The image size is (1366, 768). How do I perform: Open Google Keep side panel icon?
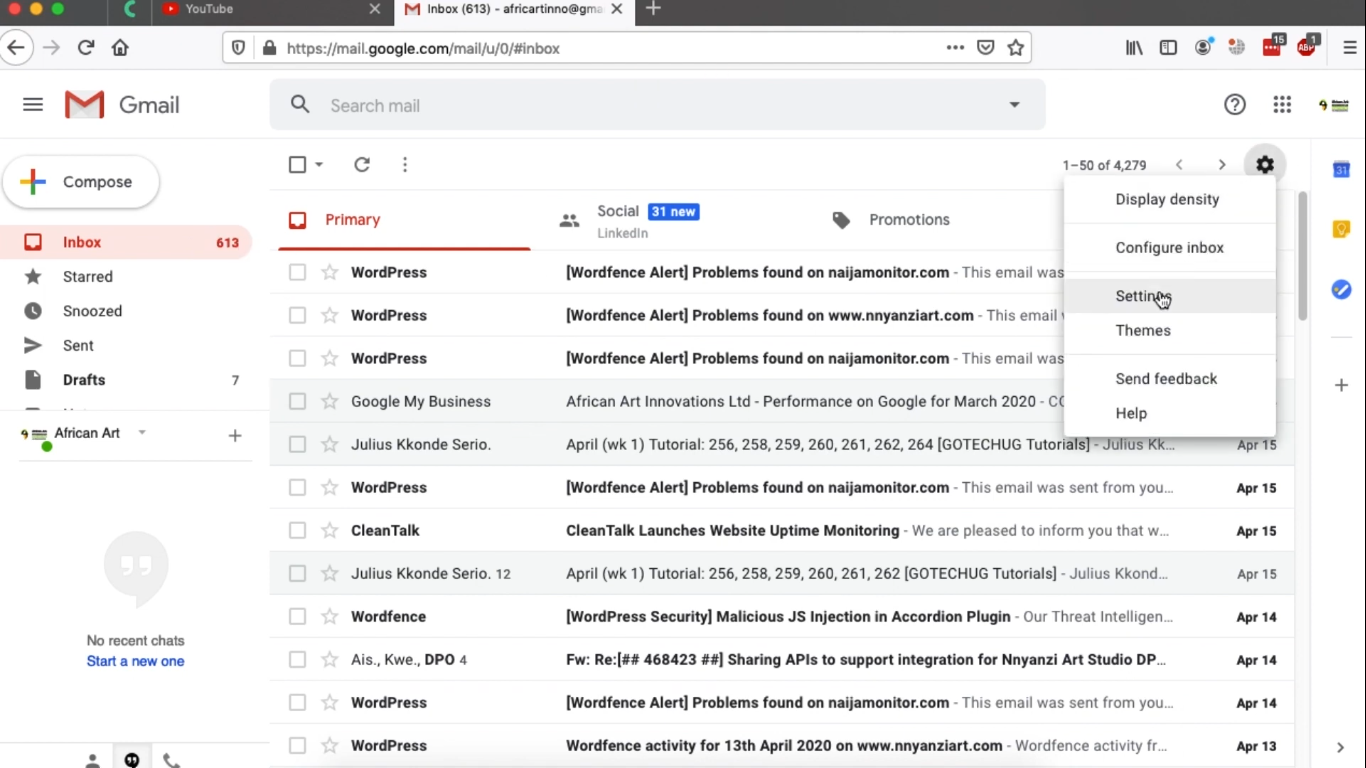pyautogui.click(x=1341, y=229)
